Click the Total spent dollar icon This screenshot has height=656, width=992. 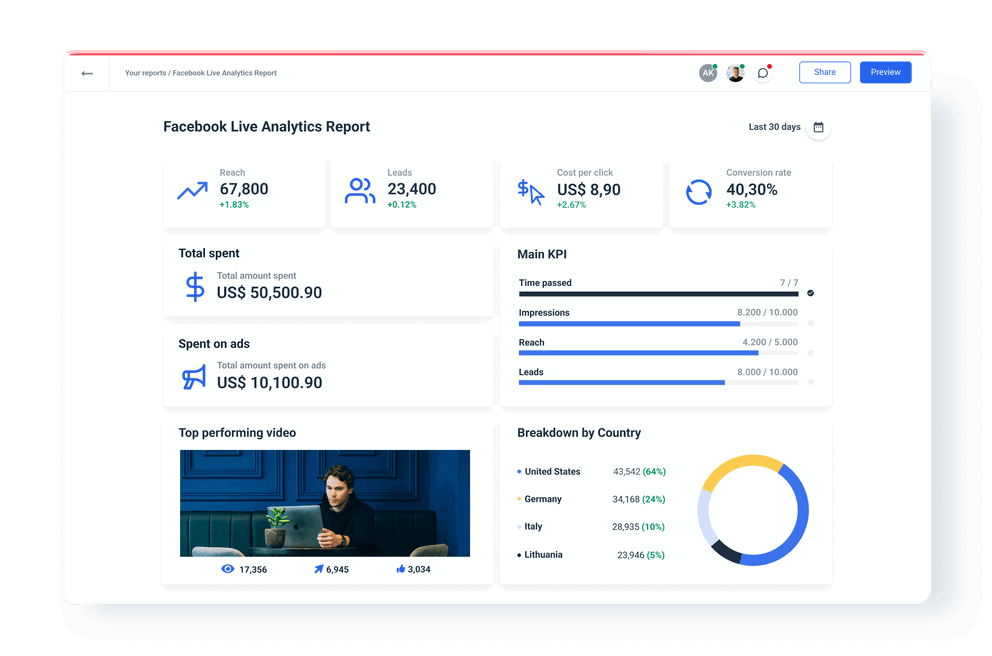pyautogui.click(x=195, y=287)
